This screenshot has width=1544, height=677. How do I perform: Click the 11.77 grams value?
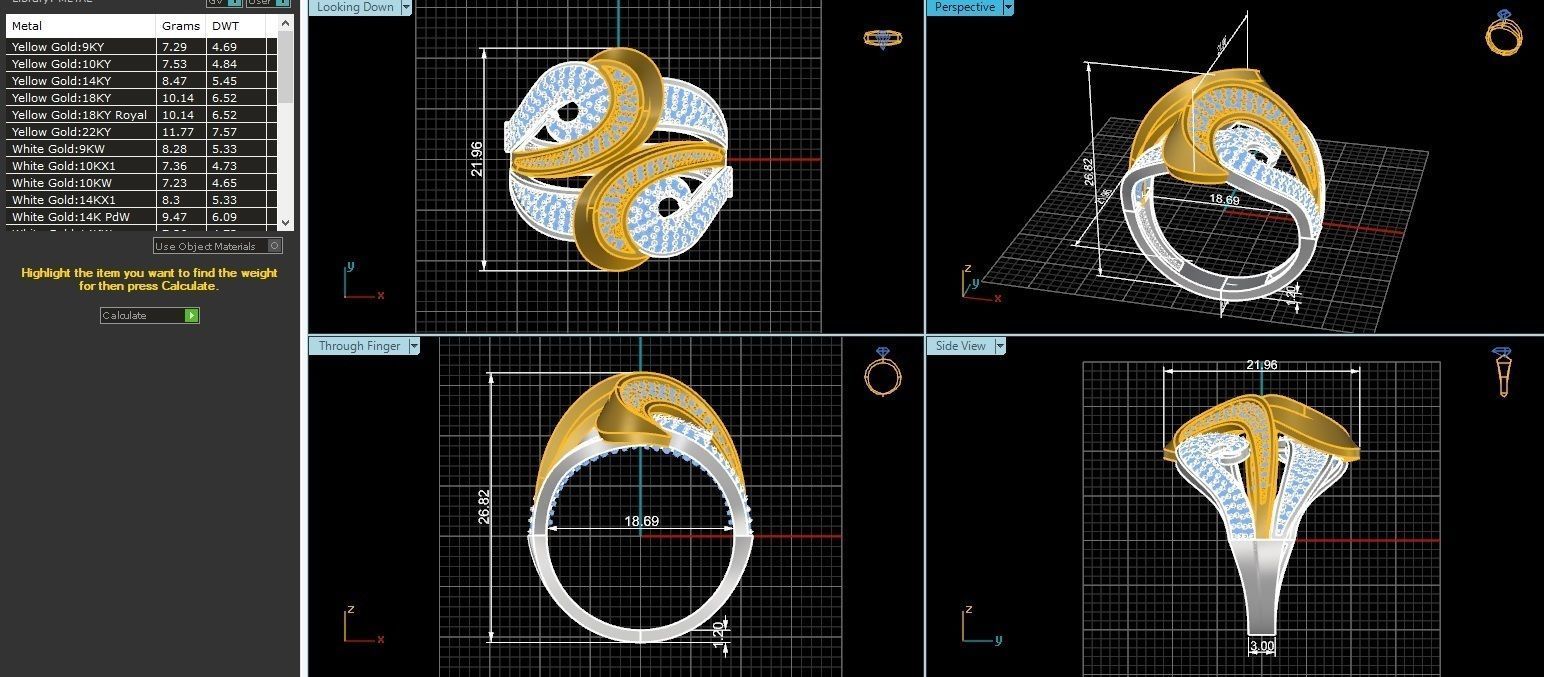[x=178, y=131]
